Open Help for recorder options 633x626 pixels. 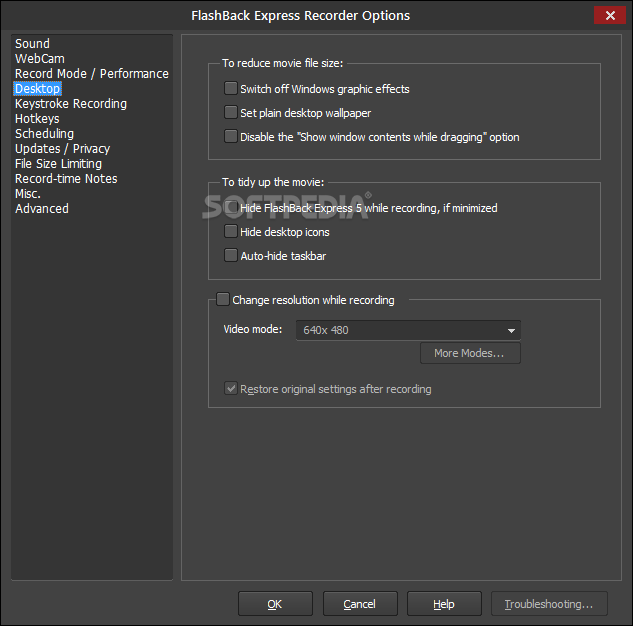(444, 604)
